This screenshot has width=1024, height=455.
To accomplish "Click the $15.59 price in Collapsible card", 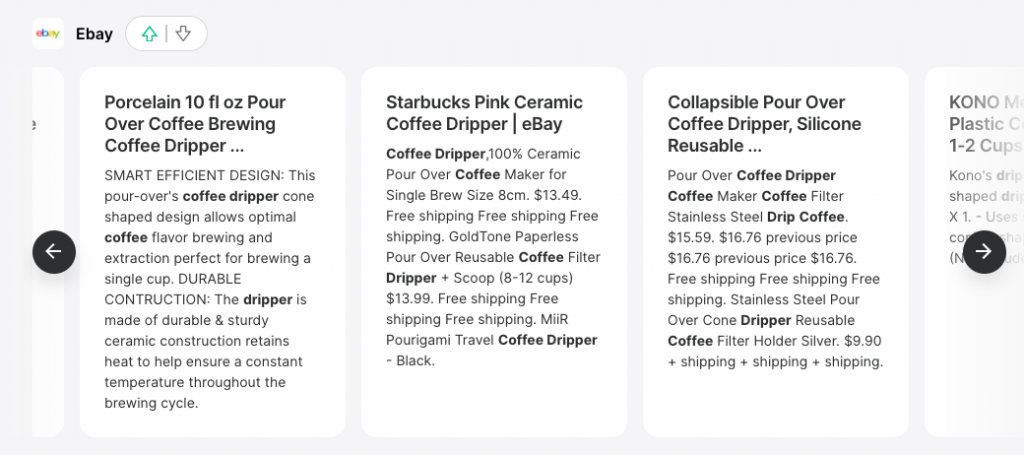I will pos(690,236).
